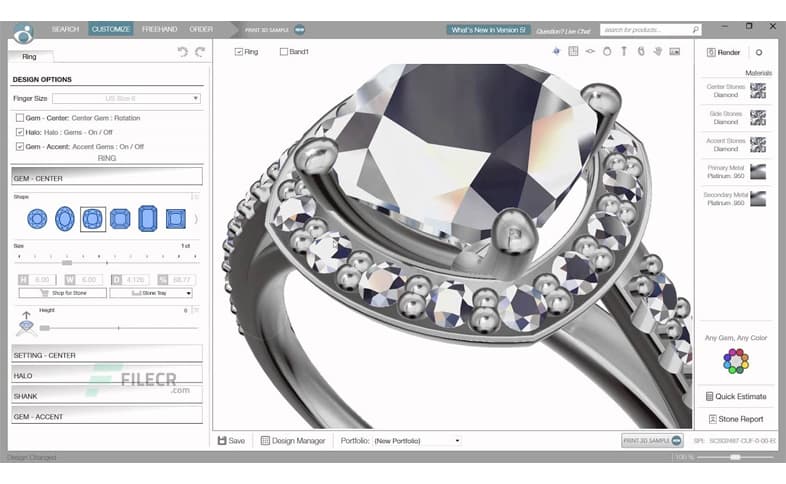The width and height of the screenshot is (786, 484).
Task: Choose Center Stones diamond material swatch
Action: click(758, 91)
